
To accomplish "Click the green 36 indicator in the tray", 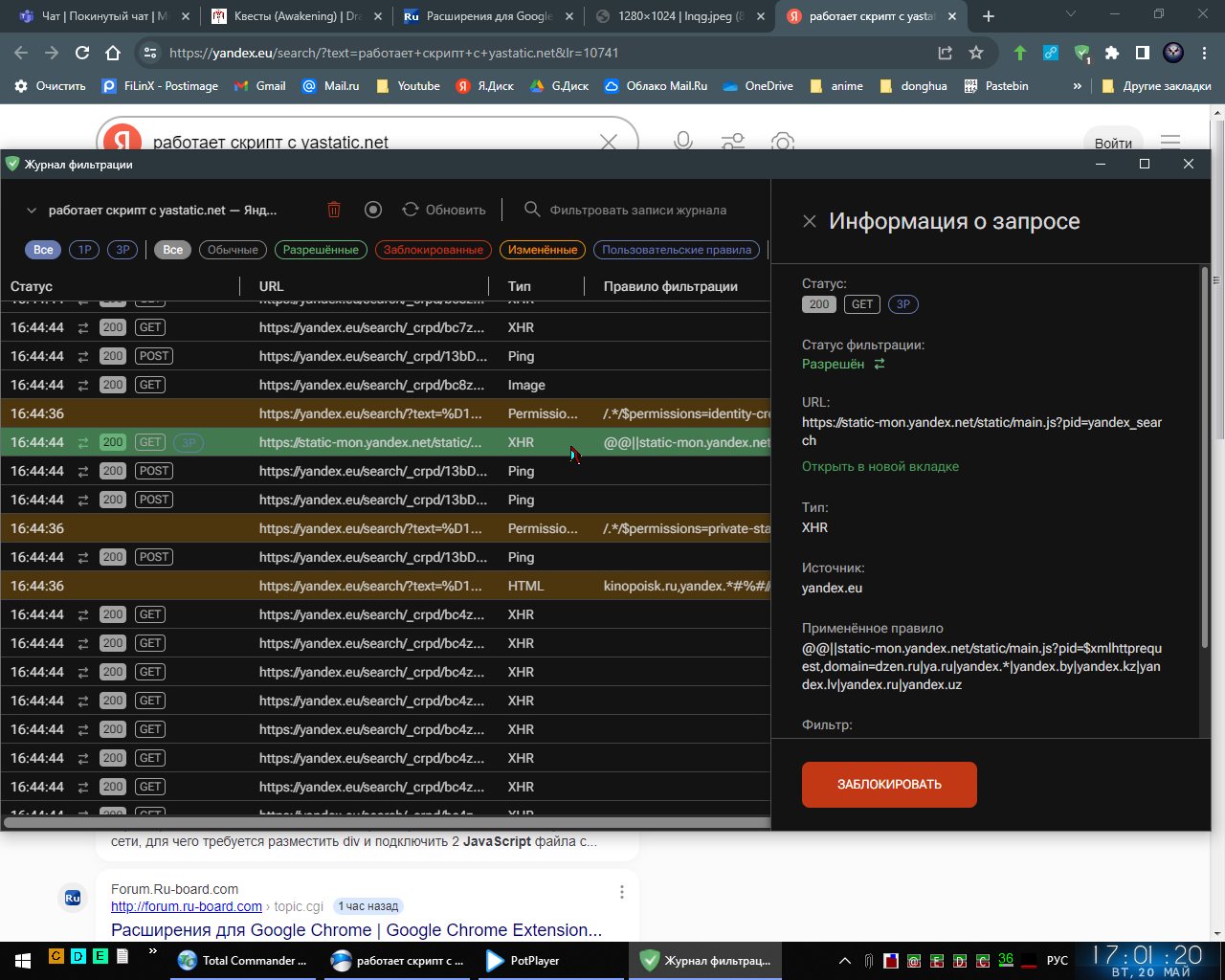I will click(1006, 959).
